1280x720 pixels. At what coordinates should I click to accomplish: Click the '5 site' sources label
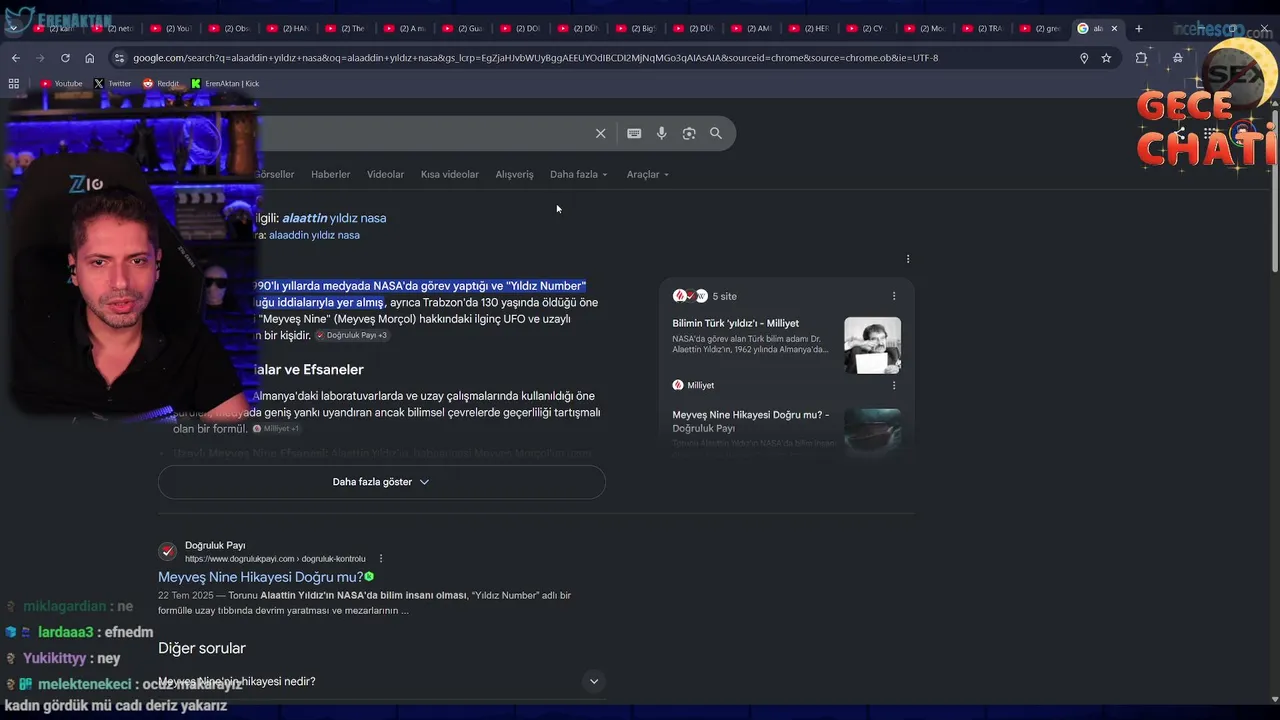pyautogui.click(x=724, y=296)
